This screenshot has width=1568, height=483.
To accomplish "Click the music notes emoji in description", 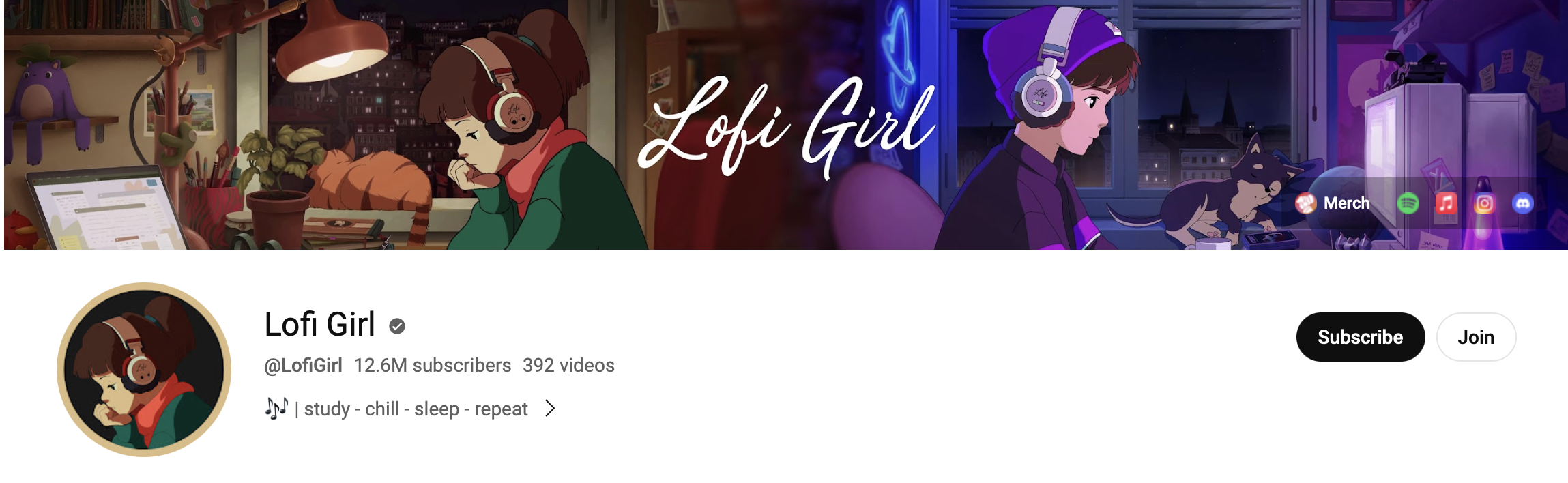I will coord(276,408).
